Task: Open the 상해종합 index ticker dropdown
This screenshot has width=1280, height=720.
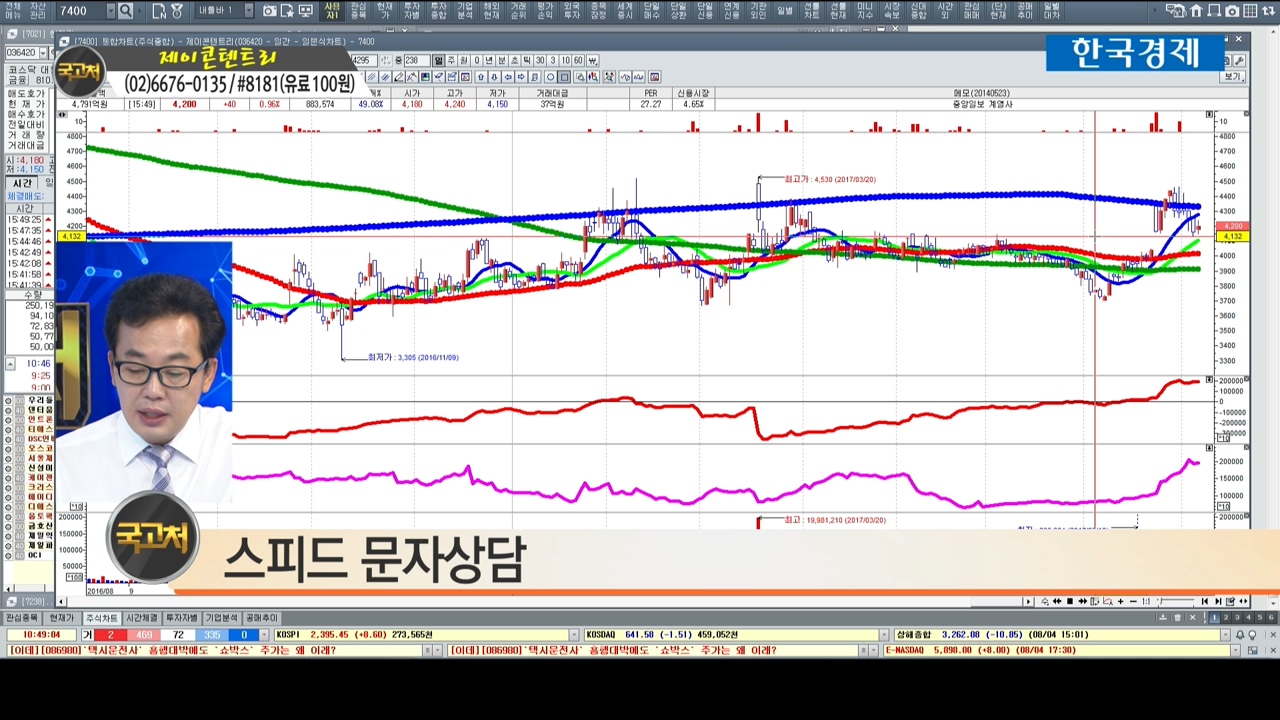Action: pos(1226,635)
